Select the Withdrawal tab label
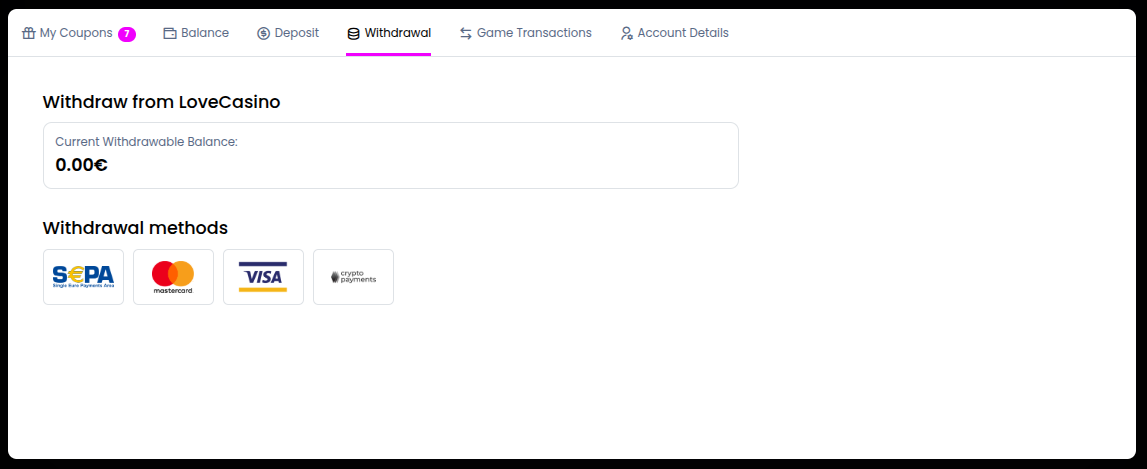 [x=398, y=33]
